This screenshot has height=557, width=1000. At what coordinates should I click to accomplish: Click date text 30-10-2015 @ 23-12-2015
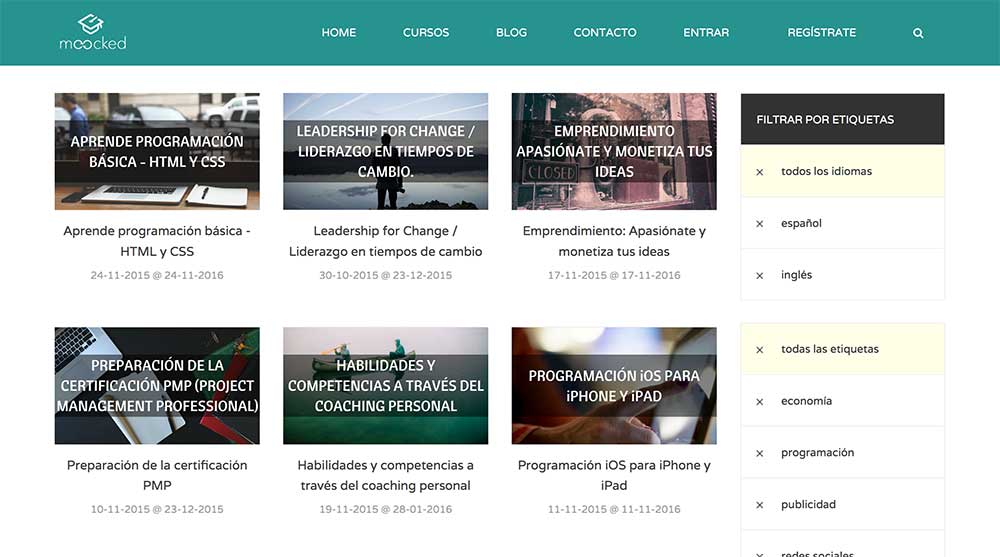pyautogui.click(x=385, y=275)
